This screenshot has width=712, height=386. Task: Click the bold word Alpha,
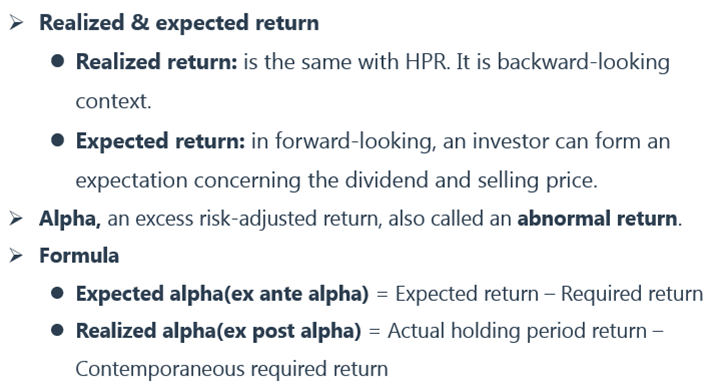coord(70,219)
